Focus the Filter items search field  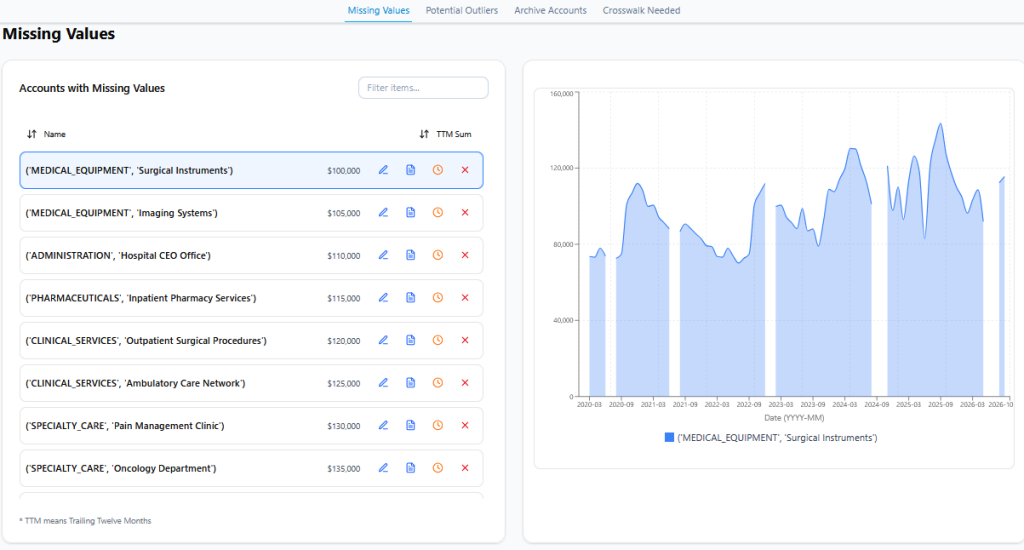423,88
